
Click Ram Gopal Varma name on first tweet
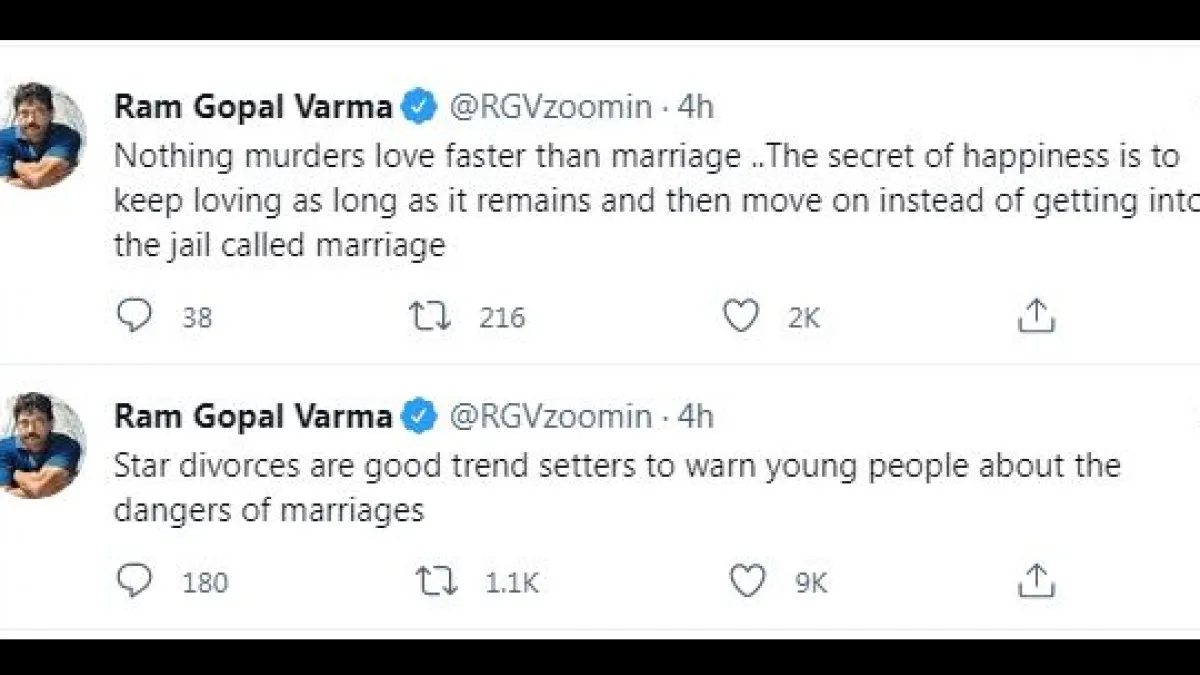coord(253,107)
